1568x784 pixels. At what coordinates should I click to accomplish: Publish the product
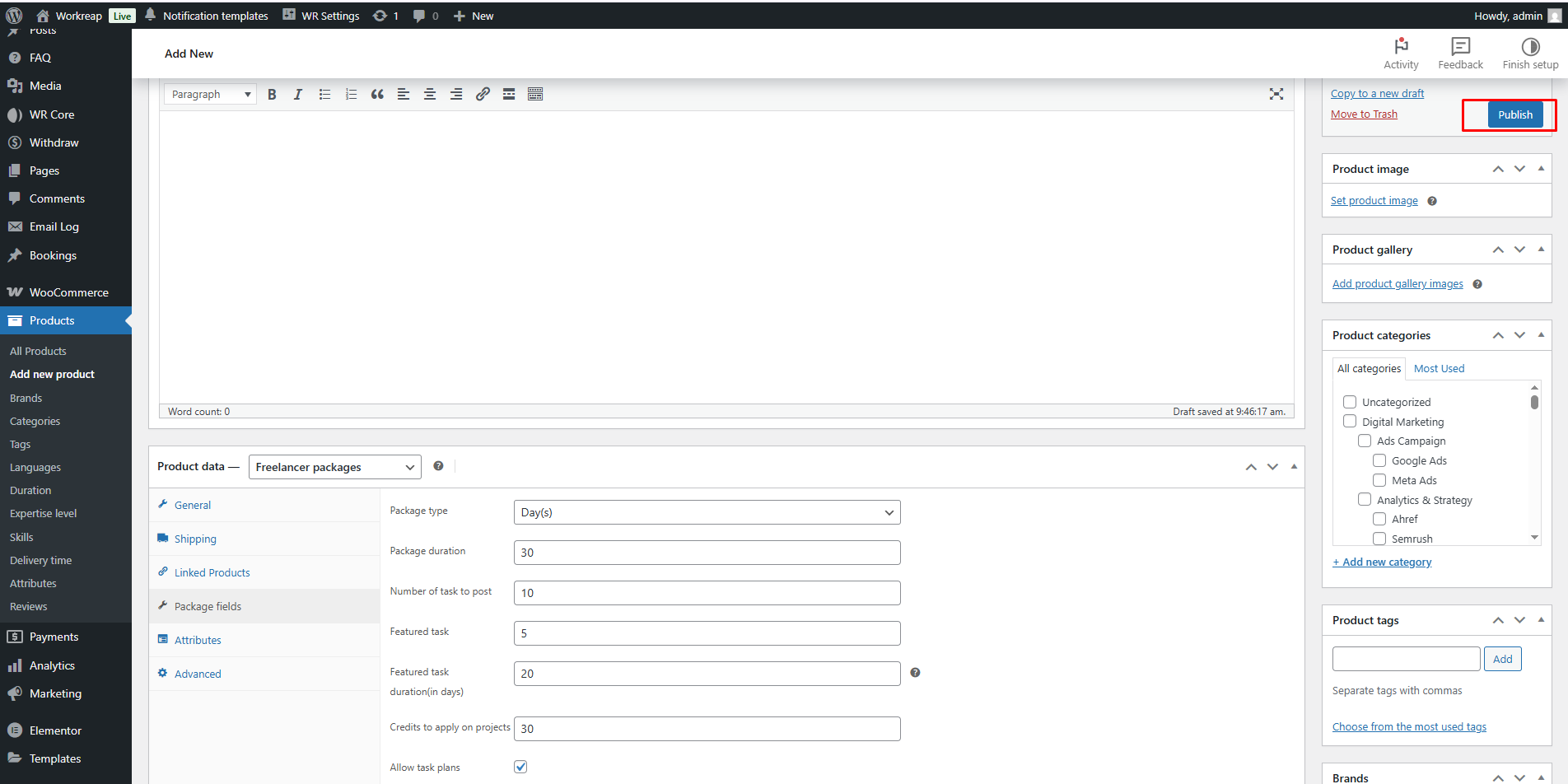click(1514, 114)
